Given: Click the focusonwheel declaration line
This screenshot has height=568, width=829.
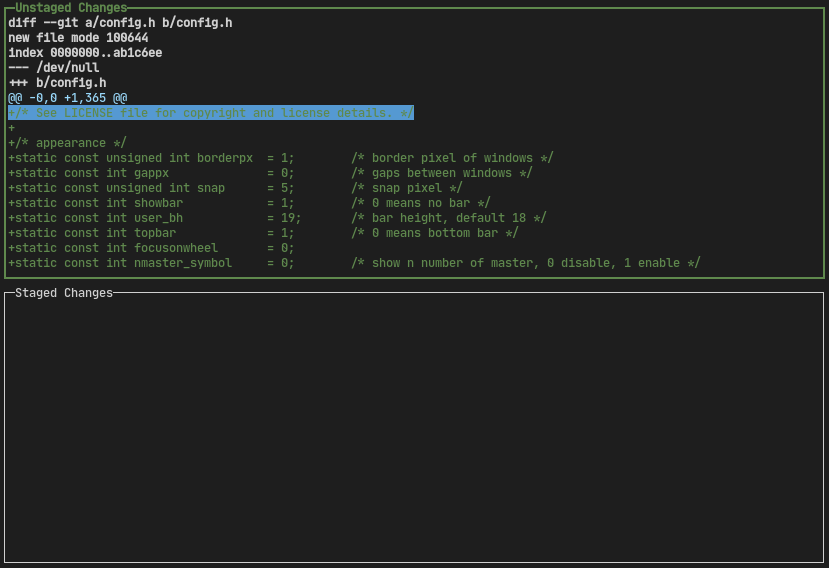Looking at the screenshot, I should click(150, 248).
